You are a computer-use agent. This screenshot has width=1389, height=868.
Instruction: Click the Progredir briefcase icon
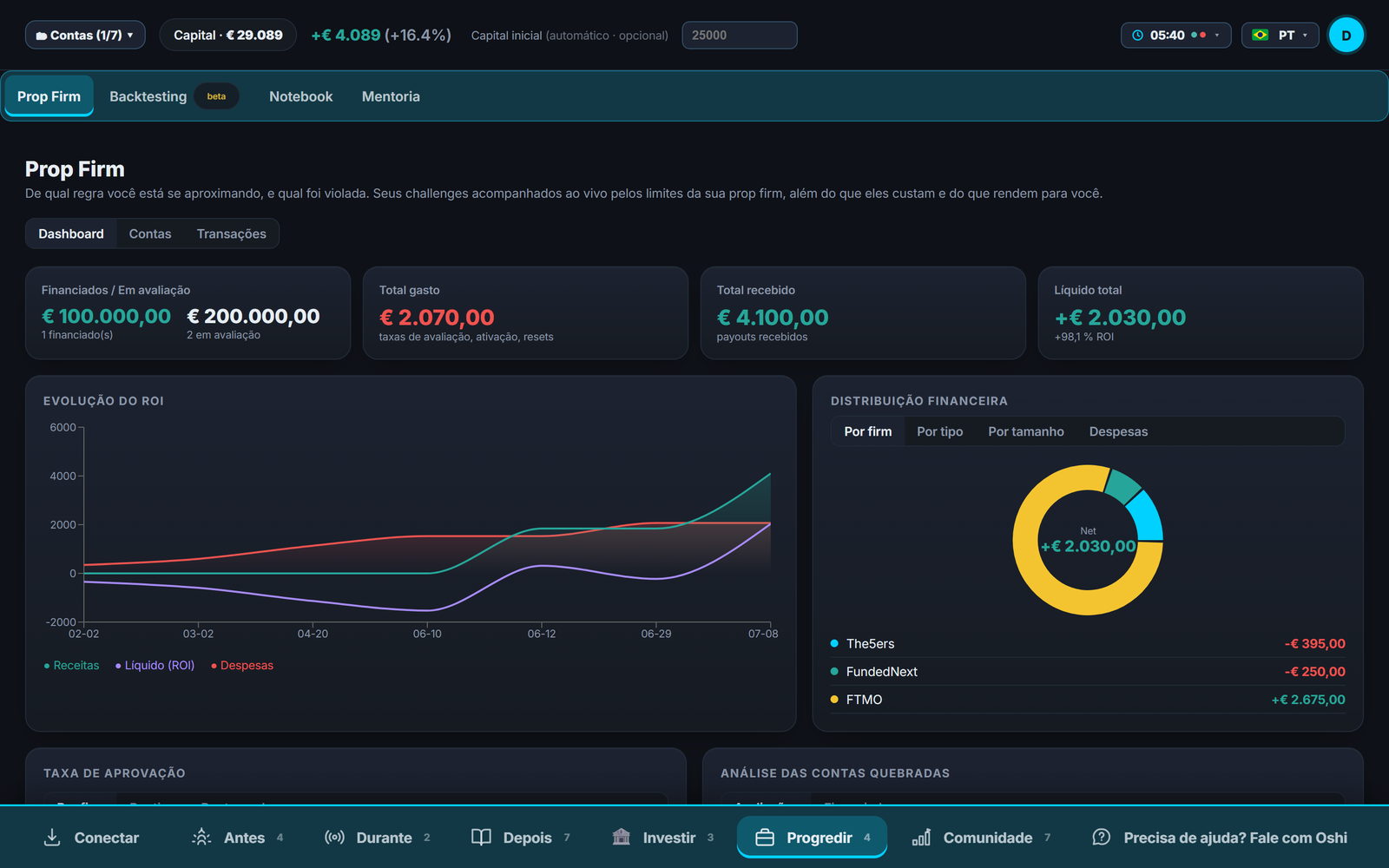tap(765, 838)
